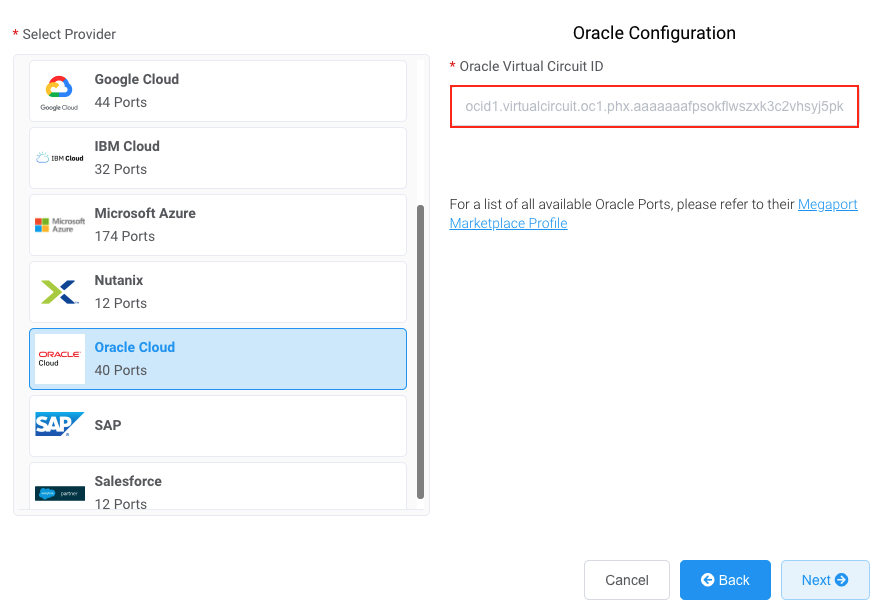Click the SAP logo icon

coord(60,424)
